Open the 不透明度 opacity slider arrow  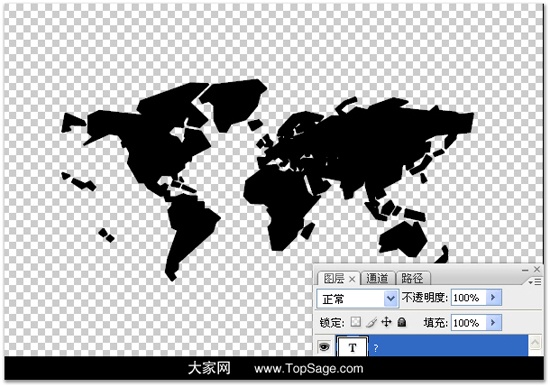[x=494, y=298]
